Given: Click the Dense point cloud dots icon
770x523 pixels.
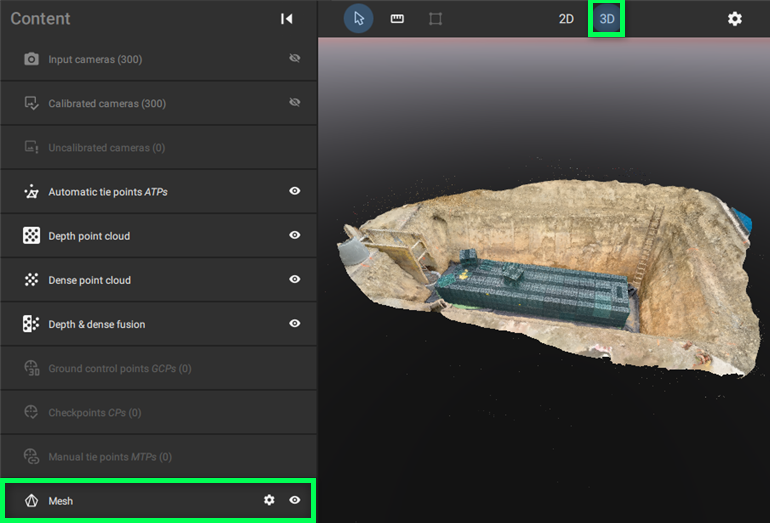Looking at the screenshot, I should tap(31, 280).
